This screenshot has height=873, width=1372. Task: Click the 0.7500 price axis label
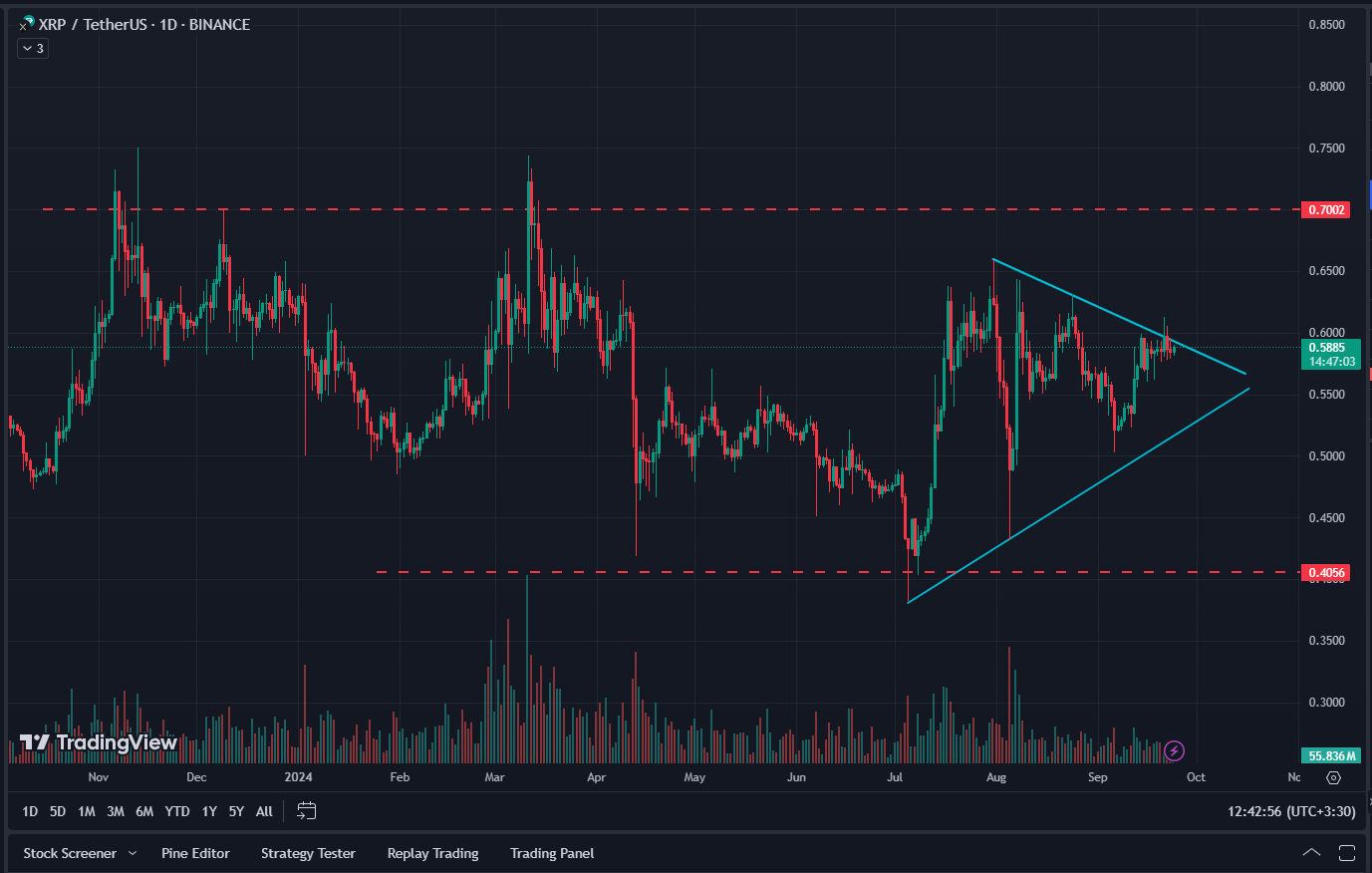[x=1326, y=148]
